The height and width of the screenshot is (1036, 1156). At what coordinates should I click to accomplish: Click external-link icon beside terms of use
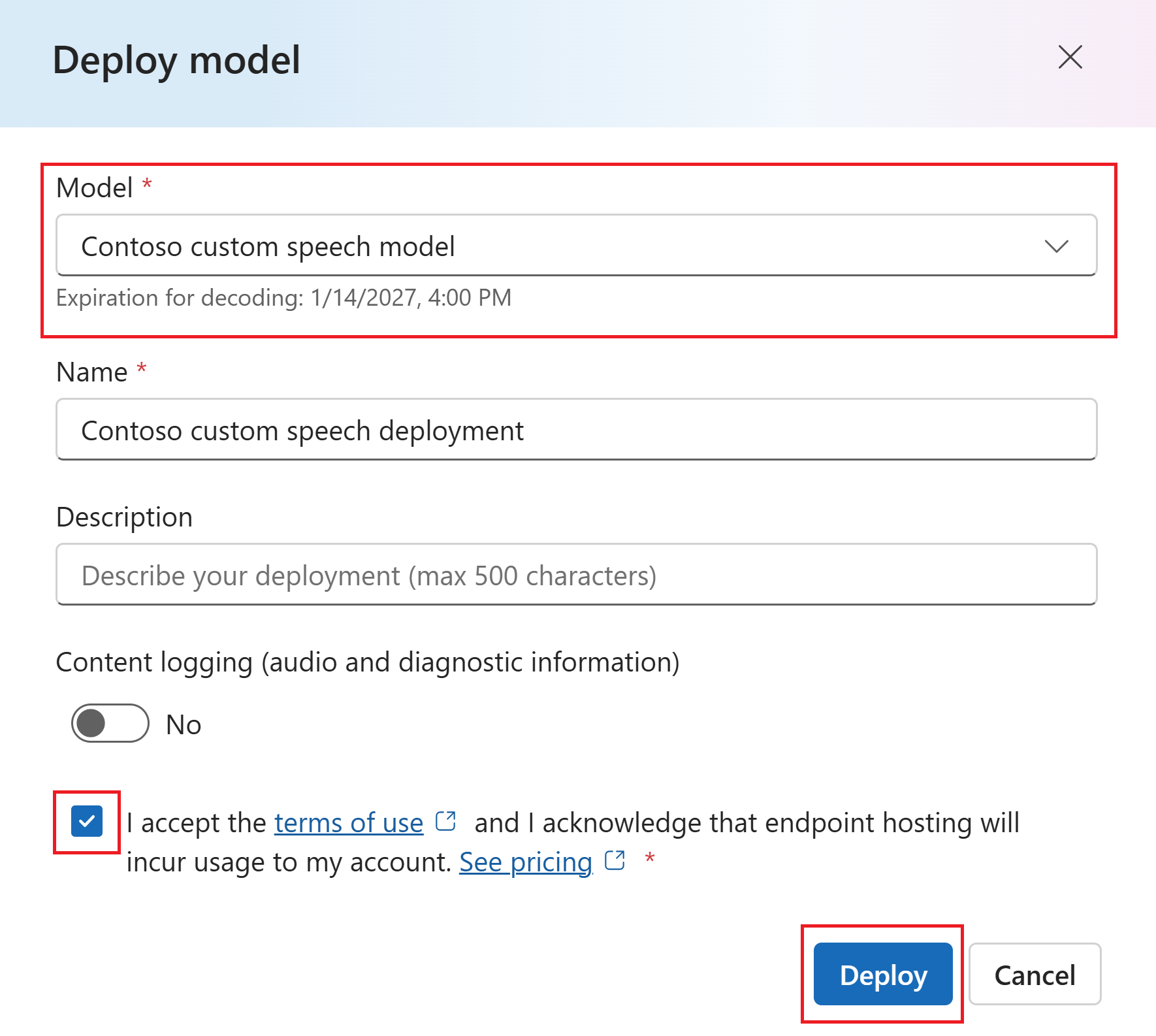(445, 820)
